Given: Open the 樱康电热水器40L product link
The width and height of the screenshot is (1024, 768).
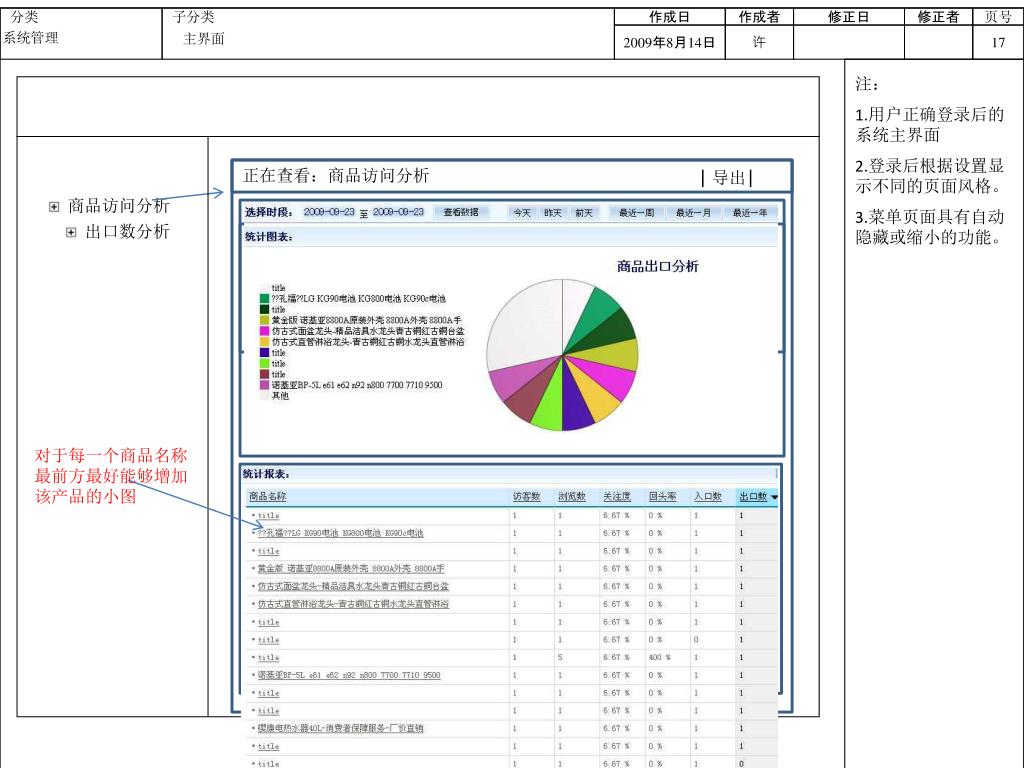Looking at the screenshot, I should (x=340, y=728).
